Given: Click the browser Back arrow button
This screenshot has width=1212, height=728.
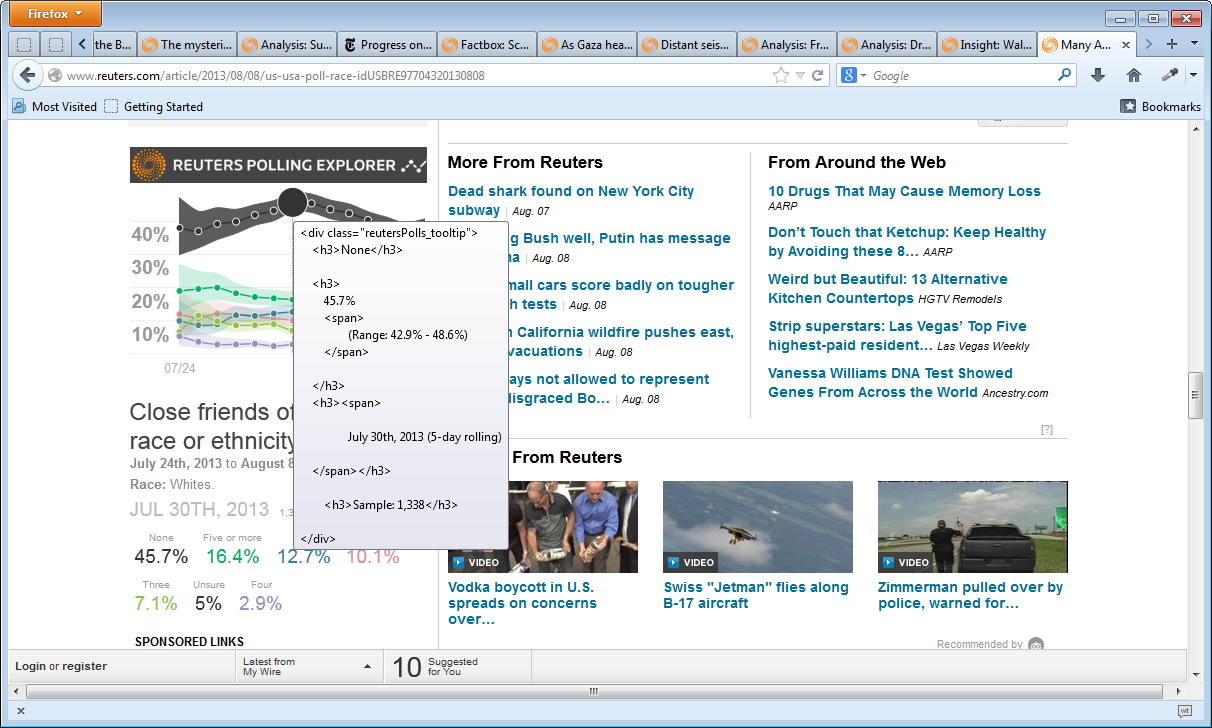Looking at the screenshot, I should (x=27, y=75).
